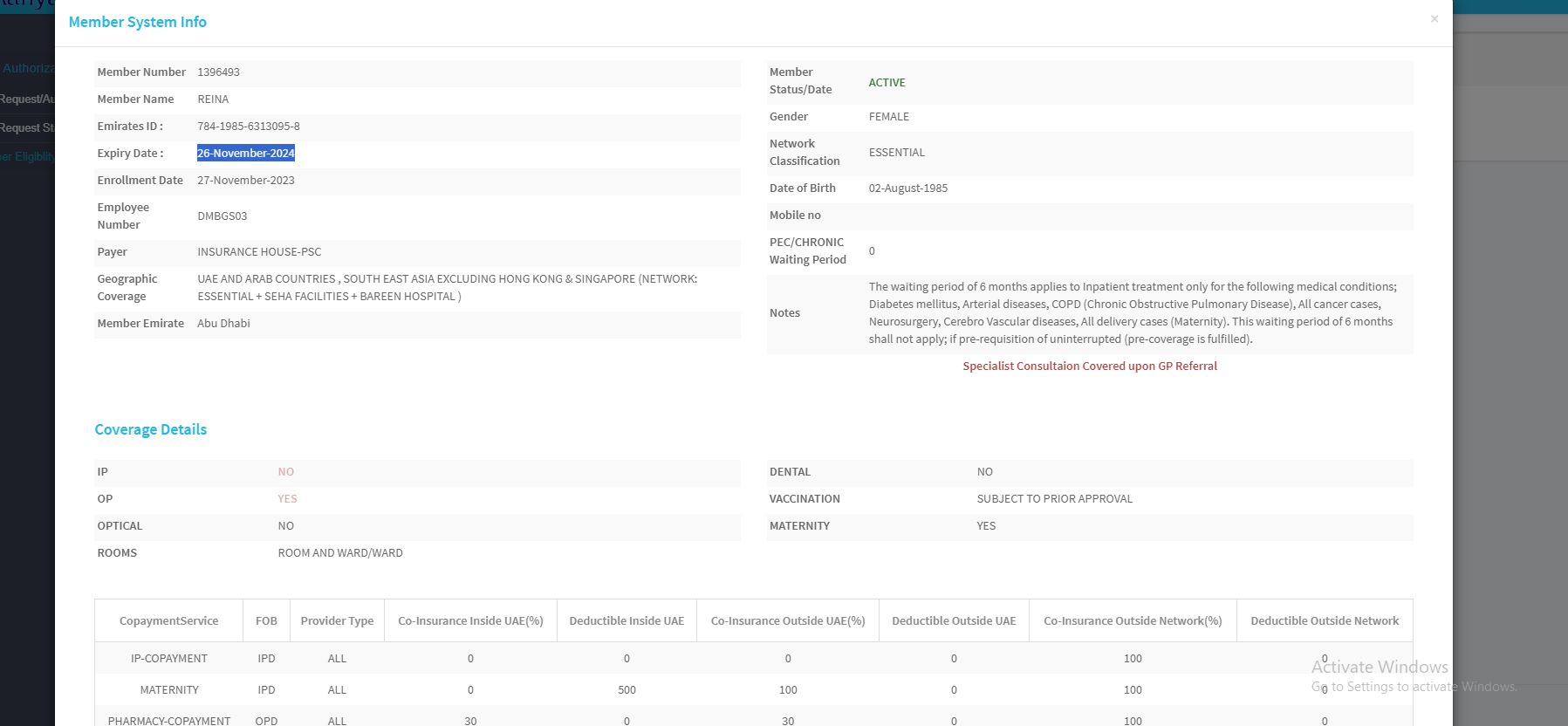The image size is (1568, 726).
Task: Select the IP-COPAYMENT table row
Action: tap(169, 659)
